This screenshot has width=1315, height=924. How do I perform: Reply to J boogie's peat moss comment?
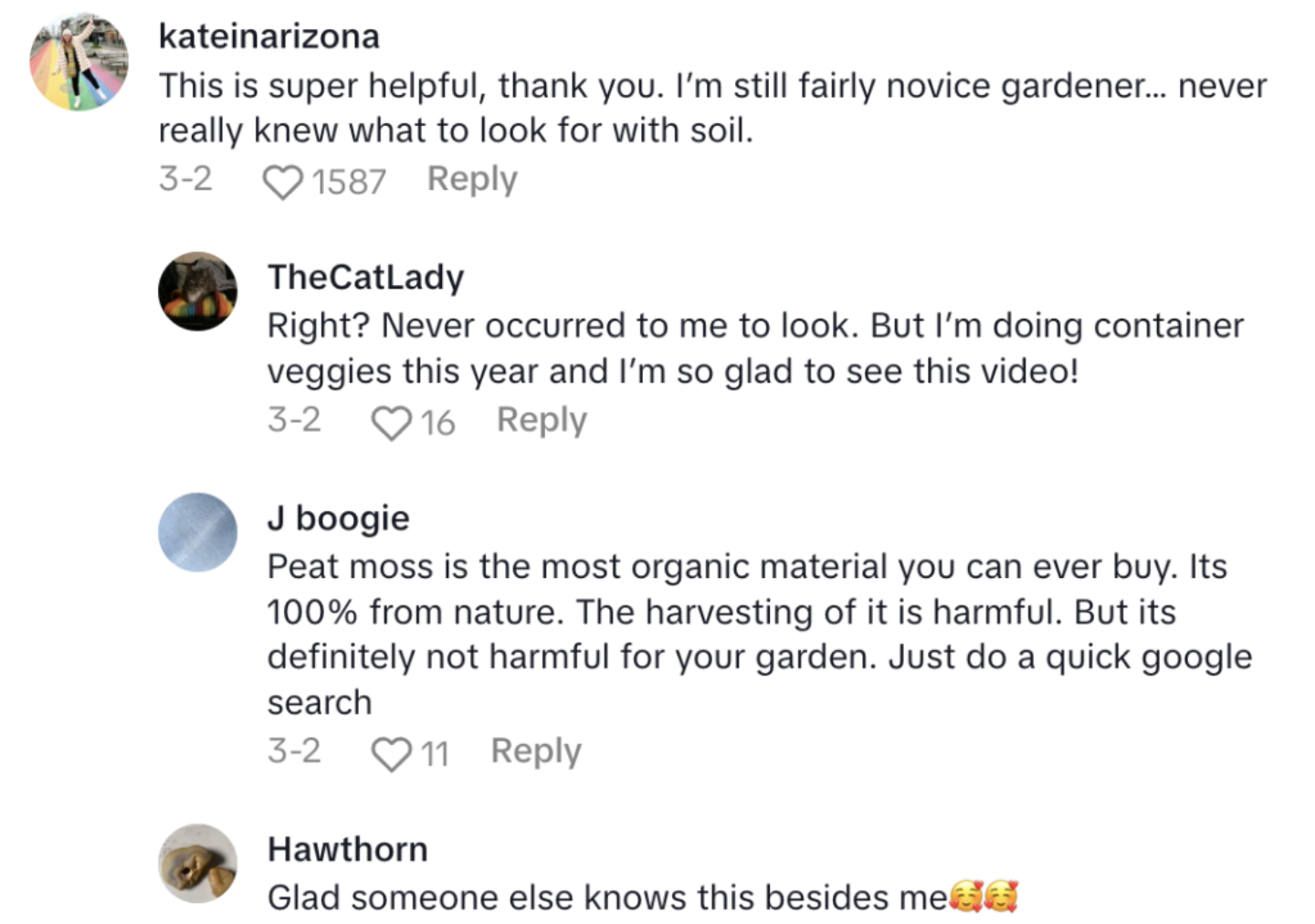[x=535, y=751]
